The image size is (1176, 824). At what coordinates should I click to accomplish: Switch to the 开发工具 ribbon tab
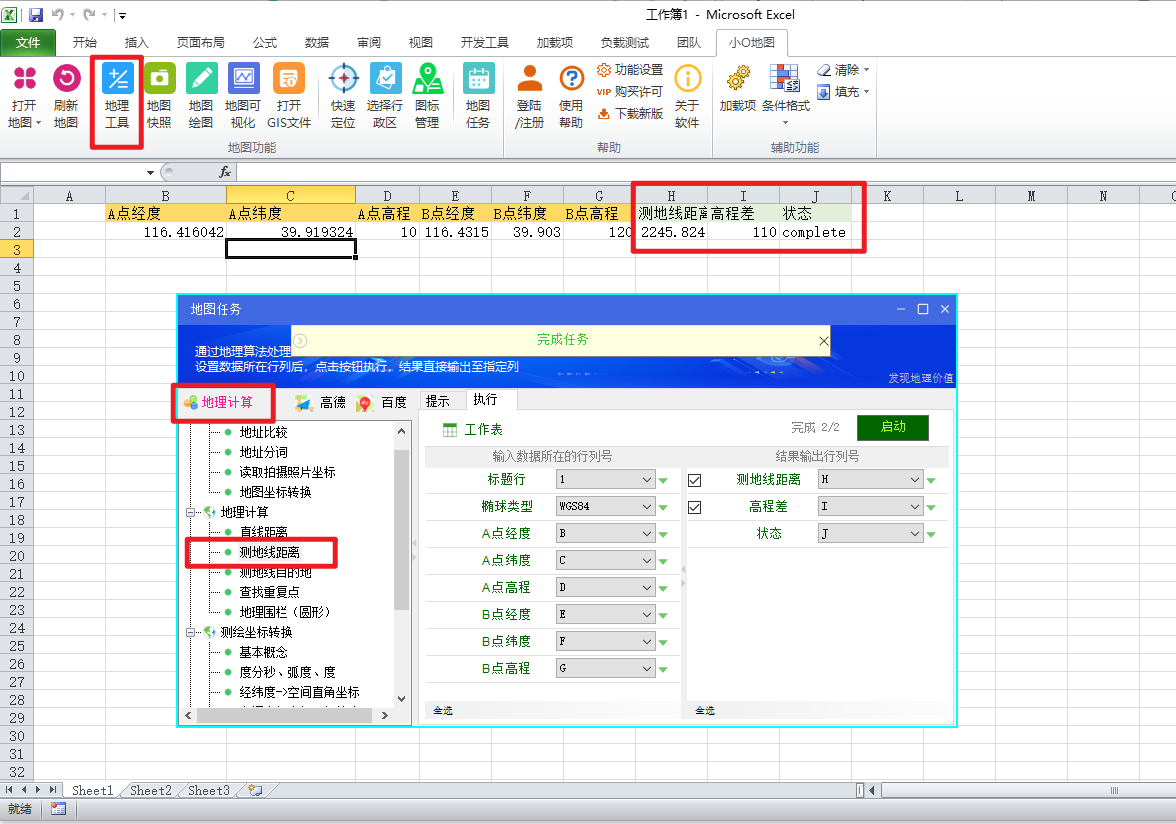484,43
